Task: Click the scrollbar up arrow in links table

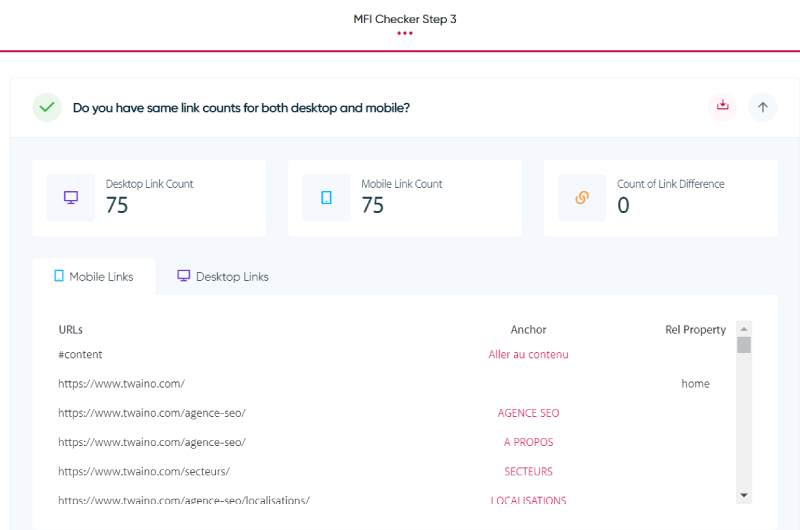Action: [744, 329]
